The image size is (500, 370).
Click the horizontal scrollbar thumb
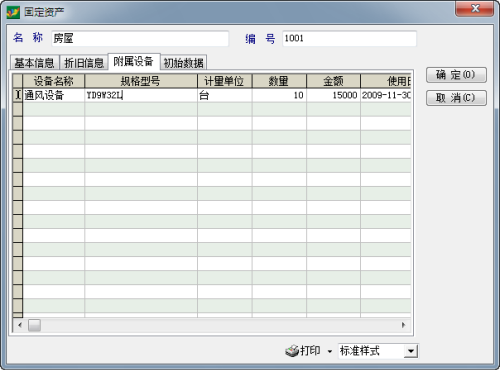[x=34, y=325]
